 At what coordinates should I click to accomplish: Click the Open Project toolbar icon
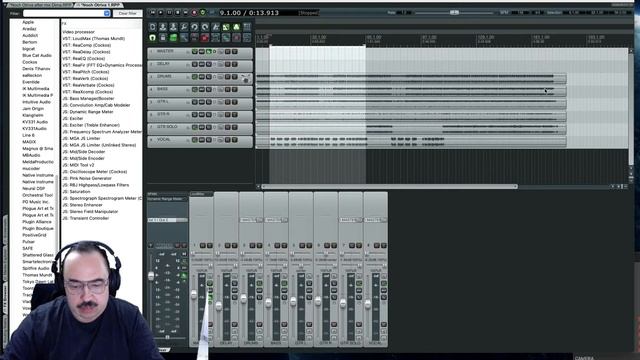[163, 27]
